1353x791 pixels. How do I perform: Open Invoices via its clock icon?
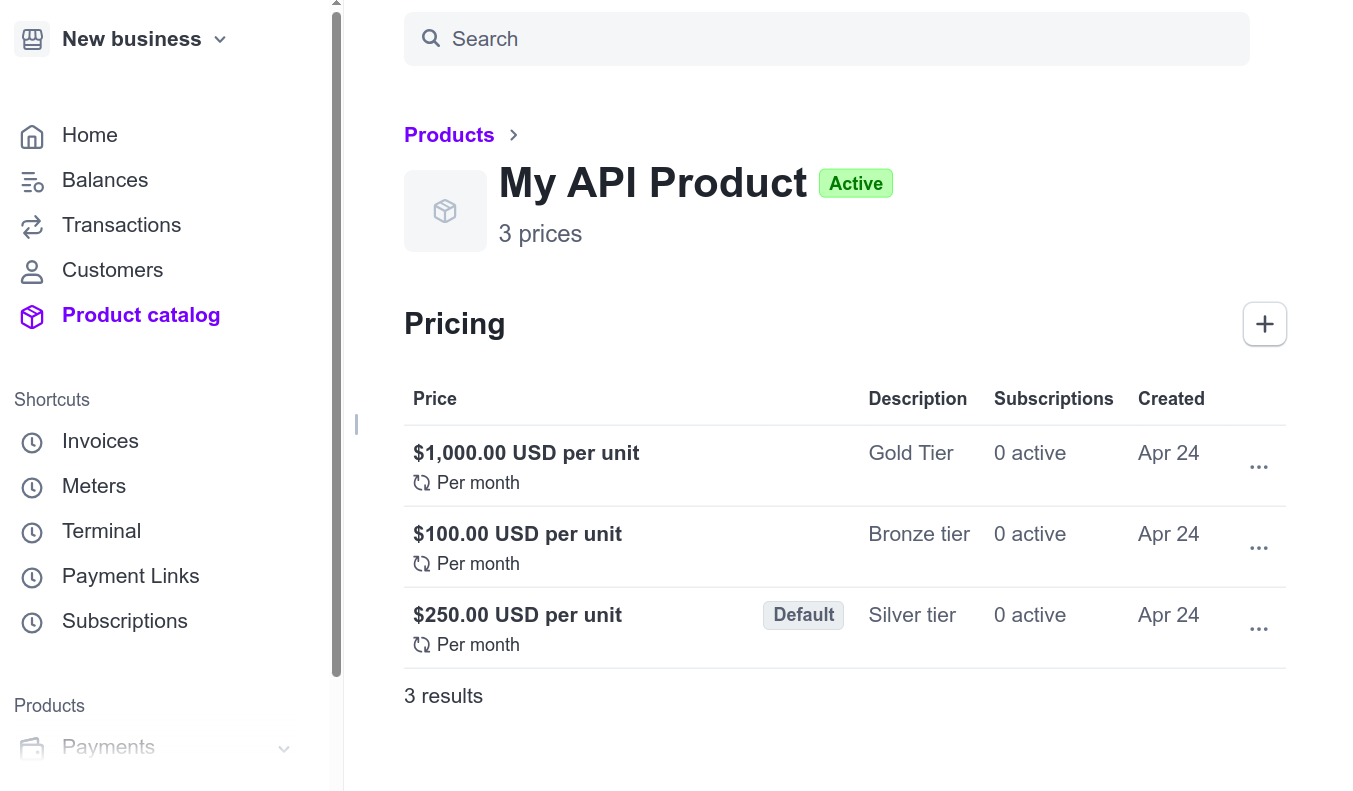32,441
